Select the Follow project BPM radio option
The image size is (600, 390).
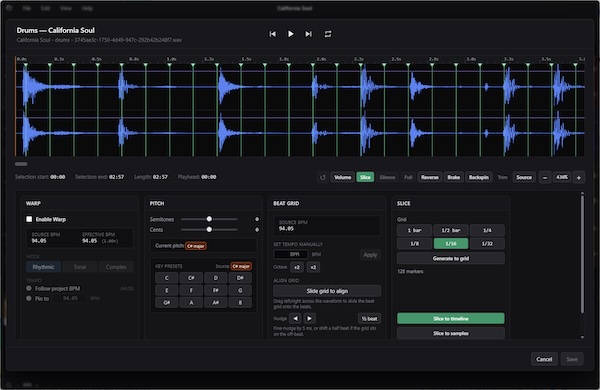29,288
